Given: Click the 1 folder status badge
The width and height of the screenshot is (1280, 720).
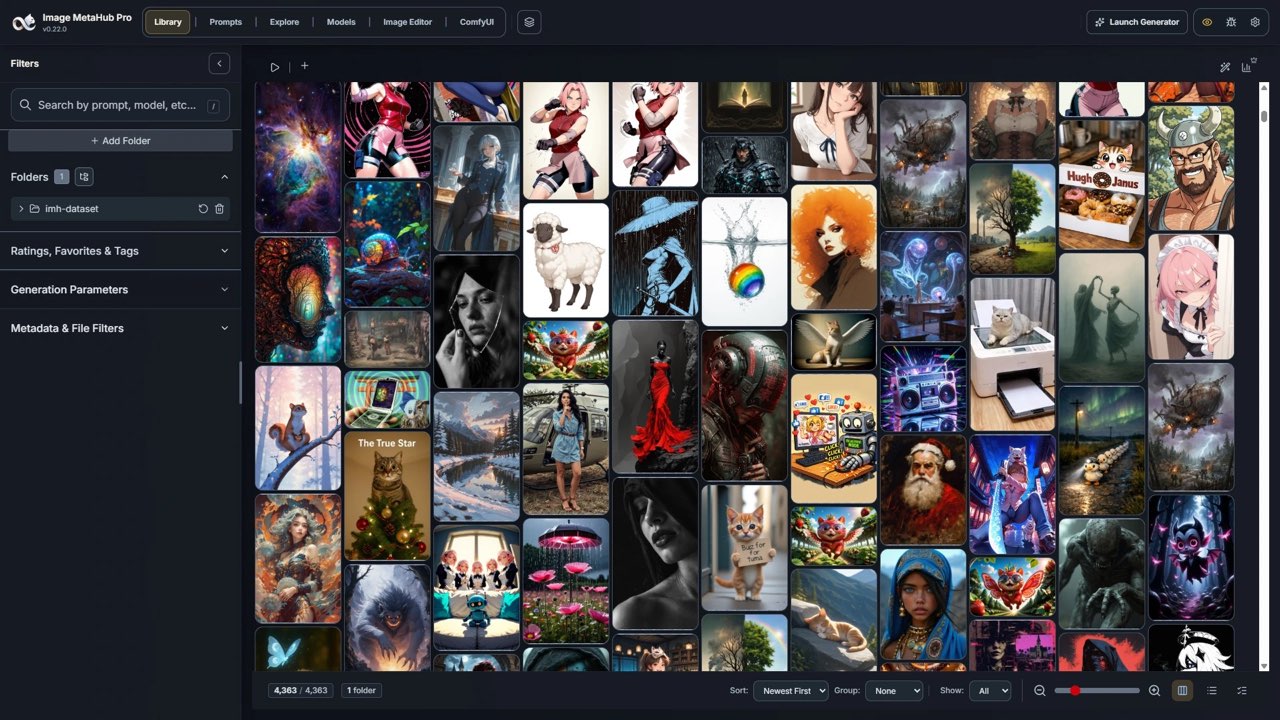Looking at the screenshot, I should click(x=361, y=691).
